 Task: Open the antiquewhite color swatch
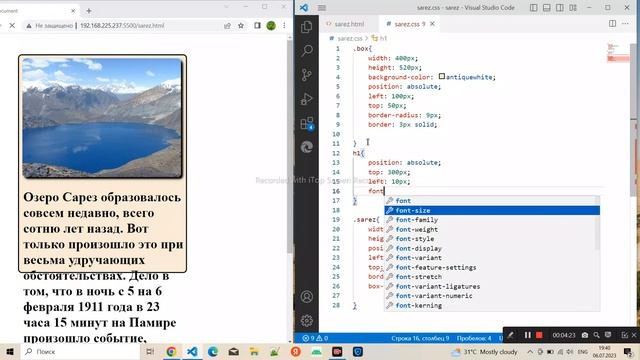[442, 76]
